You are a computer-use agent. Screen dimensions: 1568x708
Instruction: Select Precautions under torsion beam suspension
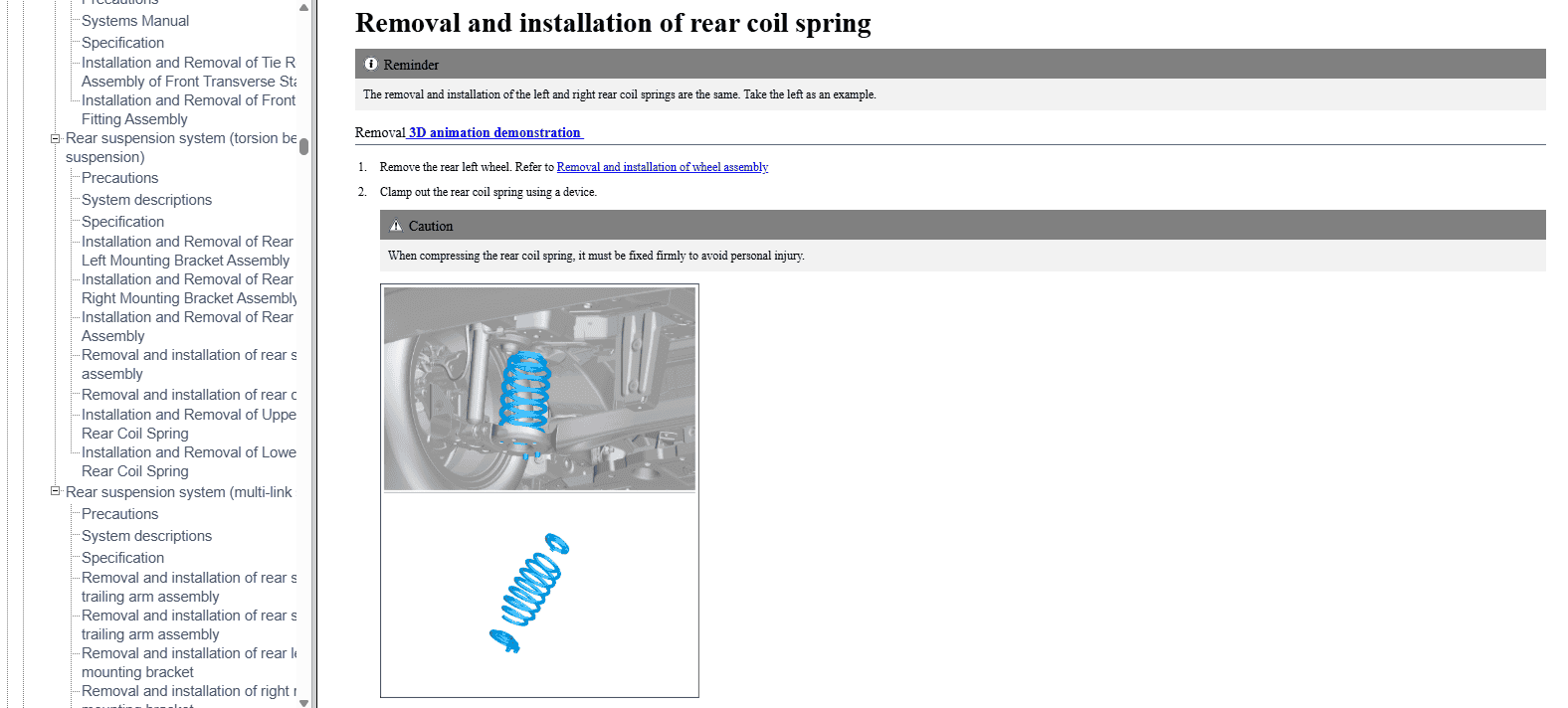coord(119,178)
